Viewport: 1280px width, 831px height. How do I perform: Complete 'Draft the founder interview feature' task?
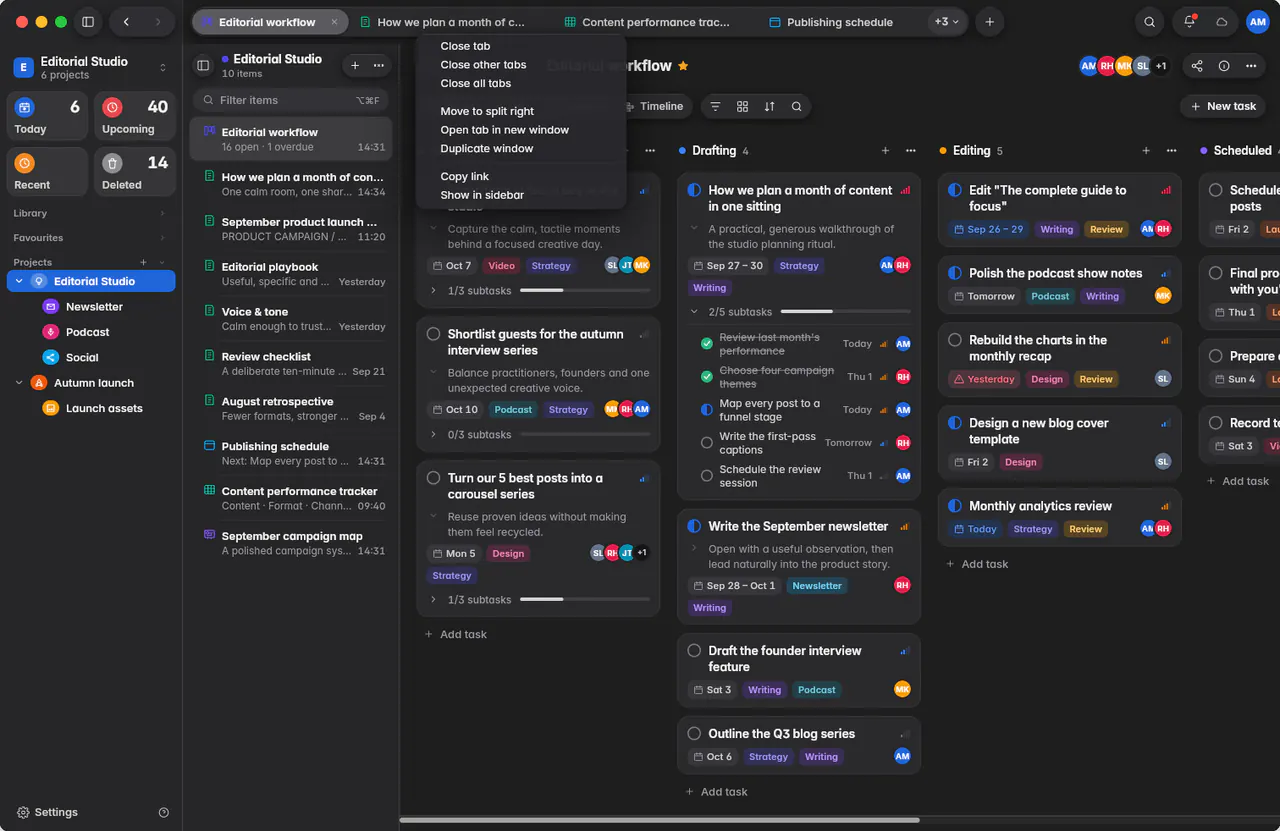pyautogui.click(x=694, y=651)
